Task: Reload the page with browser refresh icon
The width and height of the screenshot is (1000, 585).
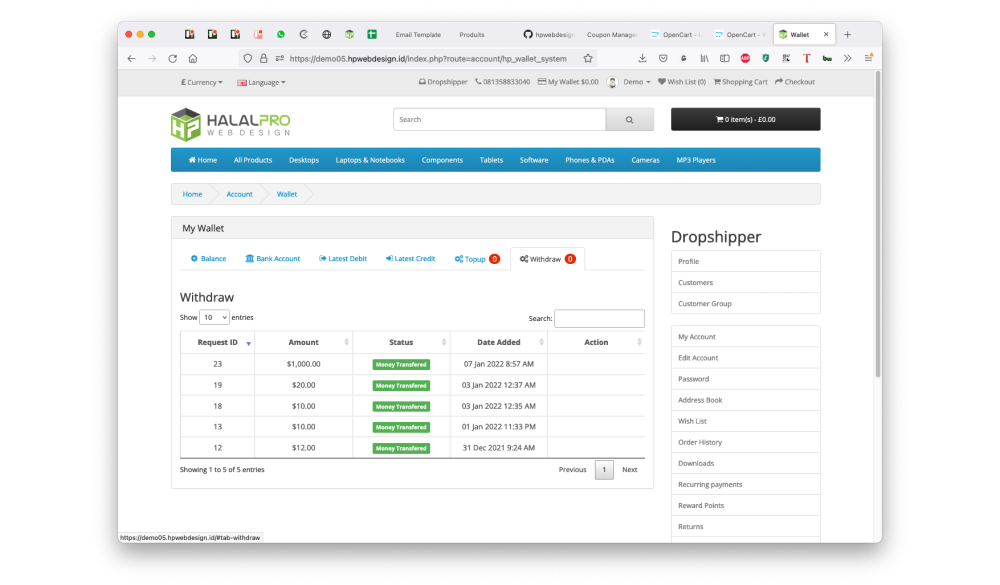Action: pos(172,59)
